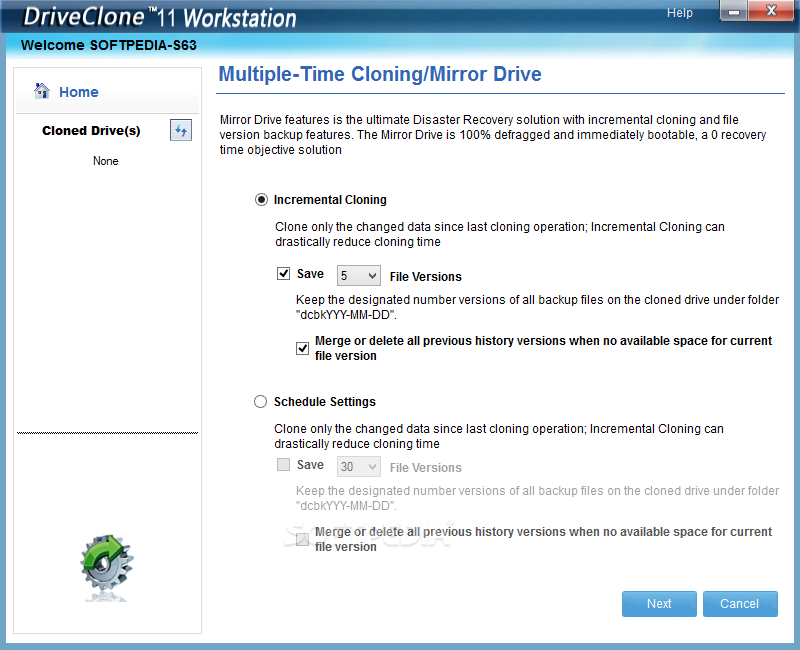Open the Help menu

pos(680,13)
